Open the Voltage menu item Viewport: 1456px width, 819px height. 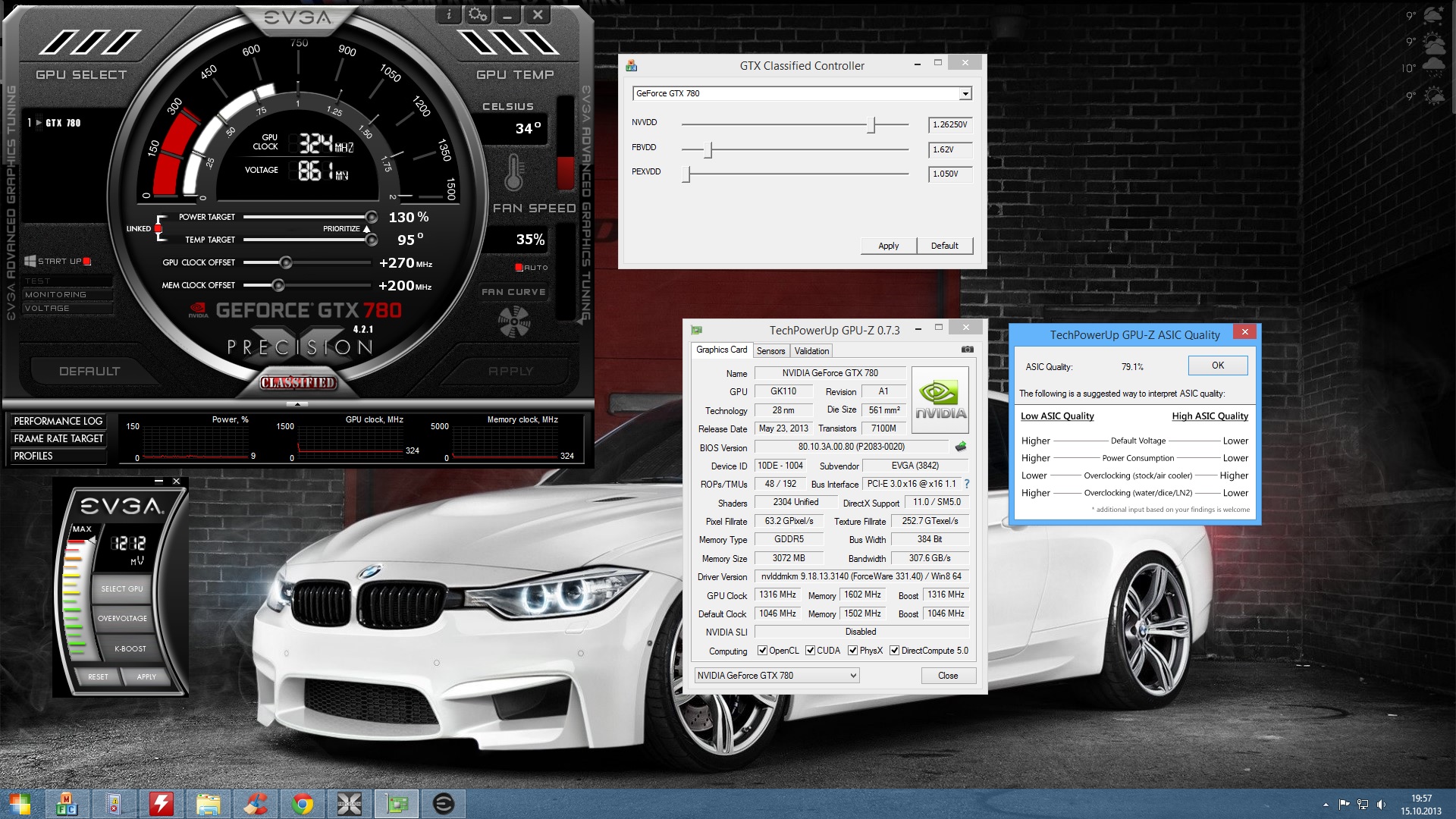click(68, 308)
